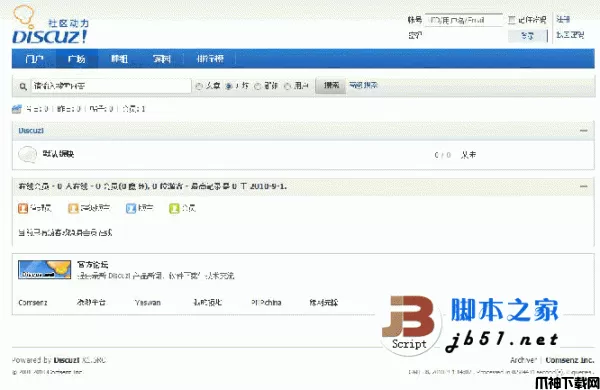600x390 pixels.
Task: Open the 找回密码 password recovery link
Action: (x=570, y=35)
